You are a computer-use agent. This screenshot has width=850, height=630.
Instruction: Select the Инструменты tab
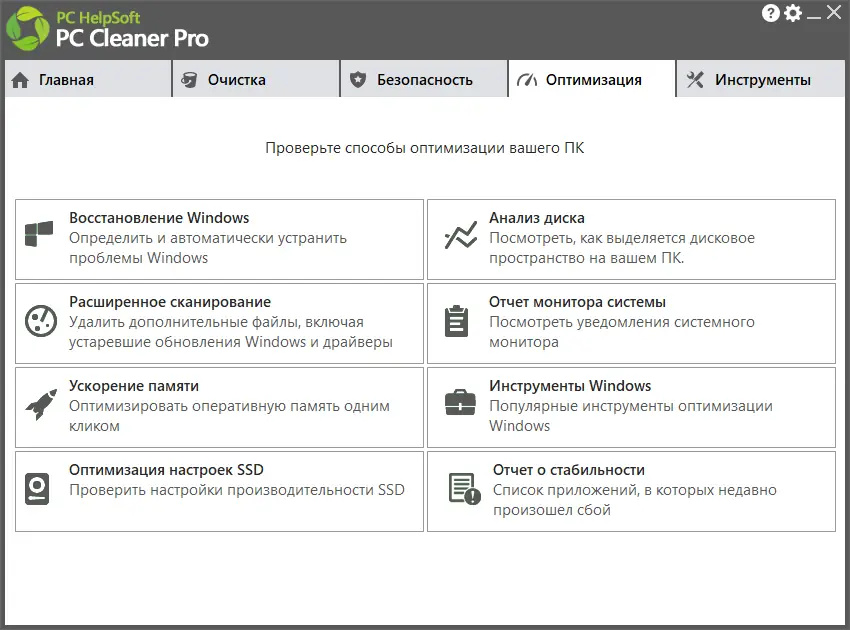point(762,80)
